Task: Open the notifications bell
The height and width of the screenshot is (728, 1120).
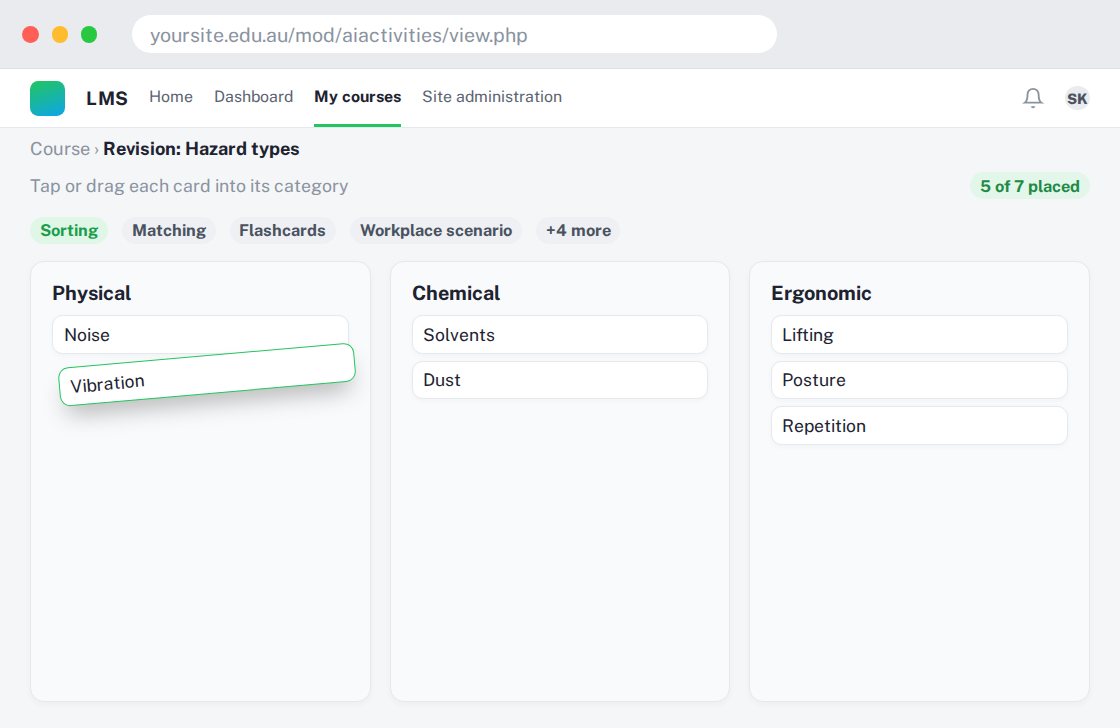Action: (x=1033, y=98)
